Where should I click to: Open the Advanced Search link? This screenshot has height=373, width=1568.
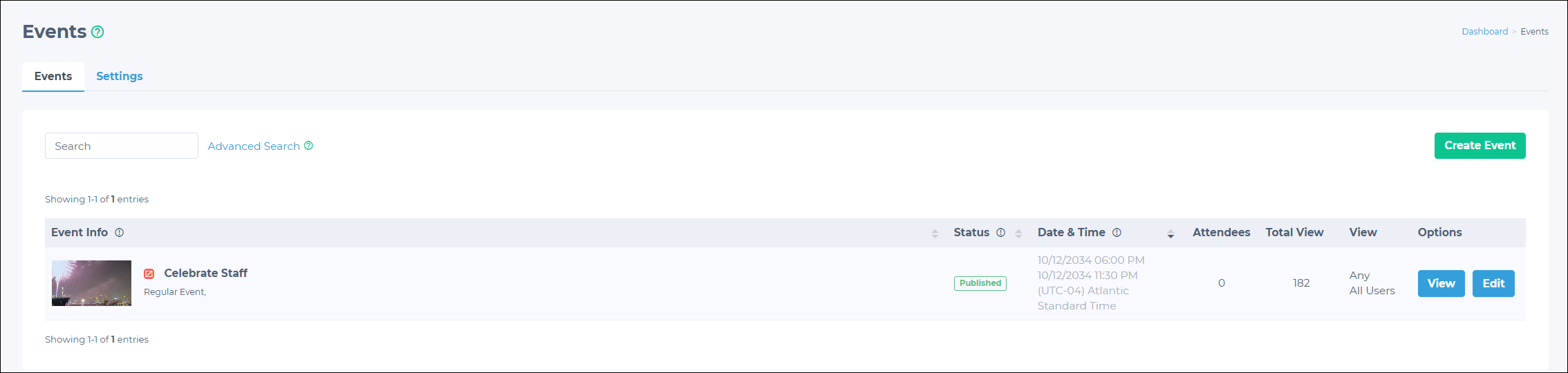(x=254, y=146)
